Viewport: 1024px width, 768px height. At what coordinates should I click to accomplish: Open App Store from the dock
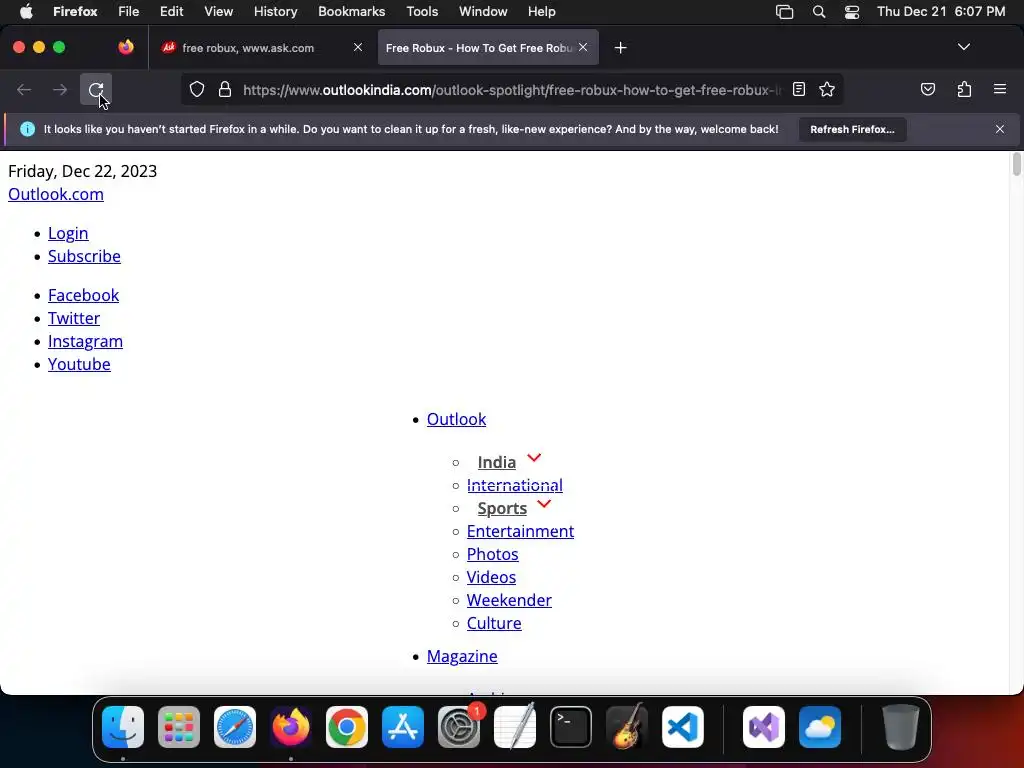click(403, 727)
